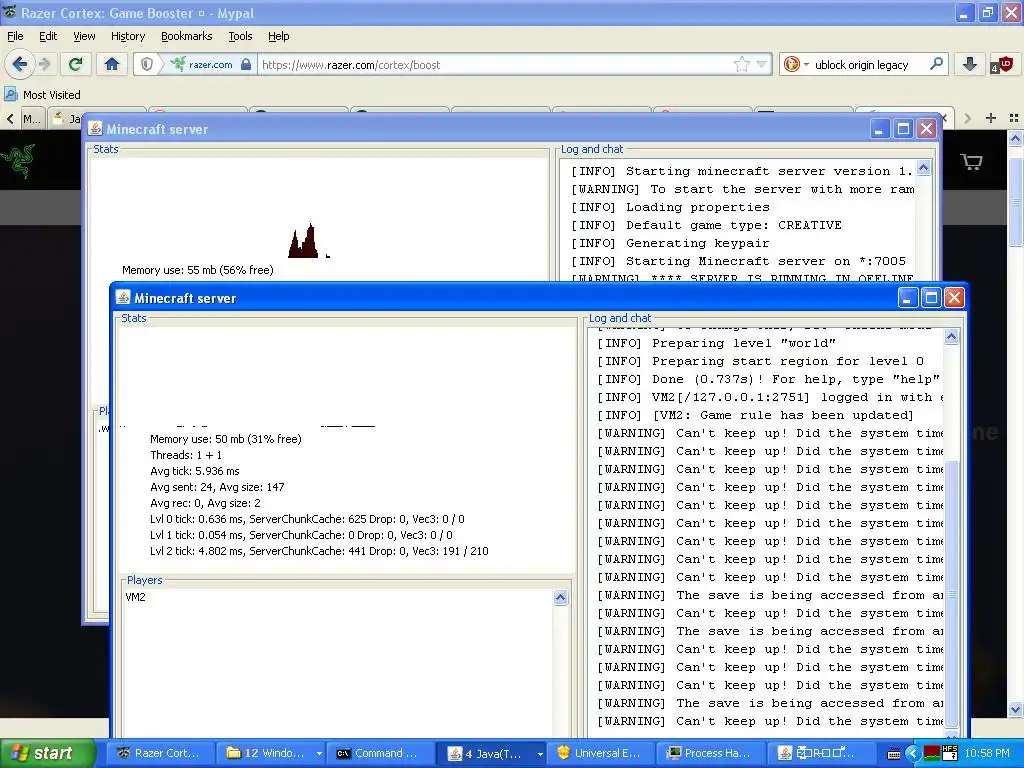This screenshot has height=768, width=1024.
Task: Open the Bookmarks menu
Action: (186, 36)
